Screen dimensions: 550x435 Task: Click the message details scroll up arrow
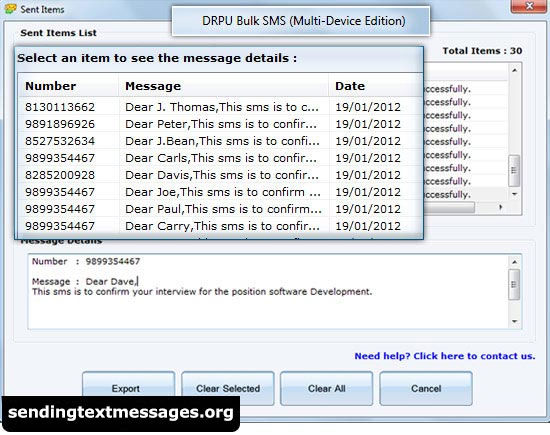click(x=514, y=262)
